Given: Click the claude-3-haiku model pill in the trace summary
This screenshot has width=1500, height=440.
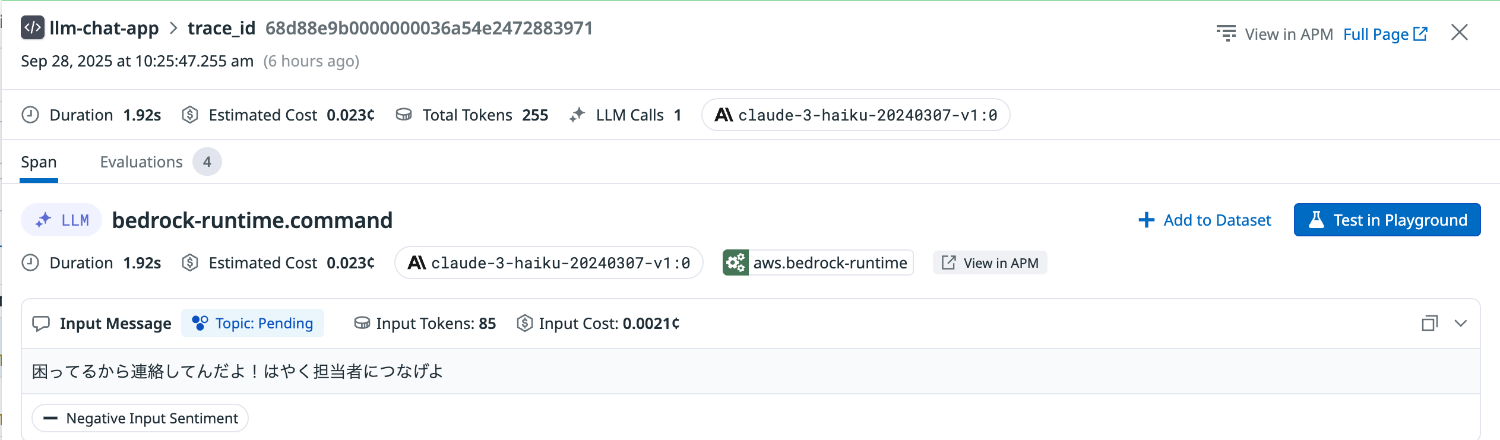Looking at the screenshot, I should click(x=856, y=115).
